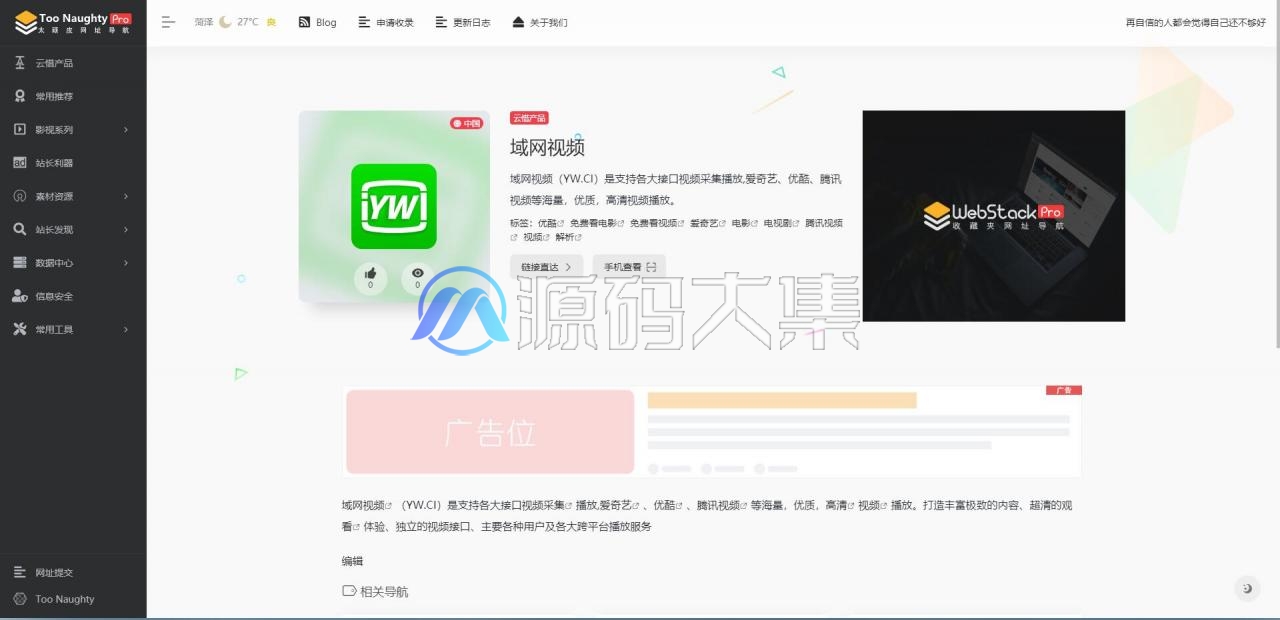Click the 更新日志 list icon
Image resolution: width=1280 pixels, height=620 pixels.
[441, 22]
